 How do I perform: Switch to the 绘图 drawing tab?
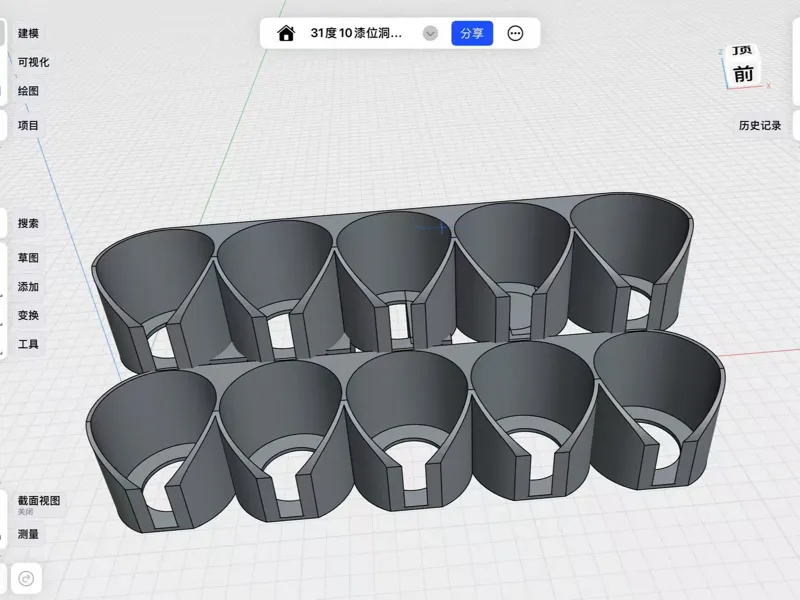pos(28,91)
